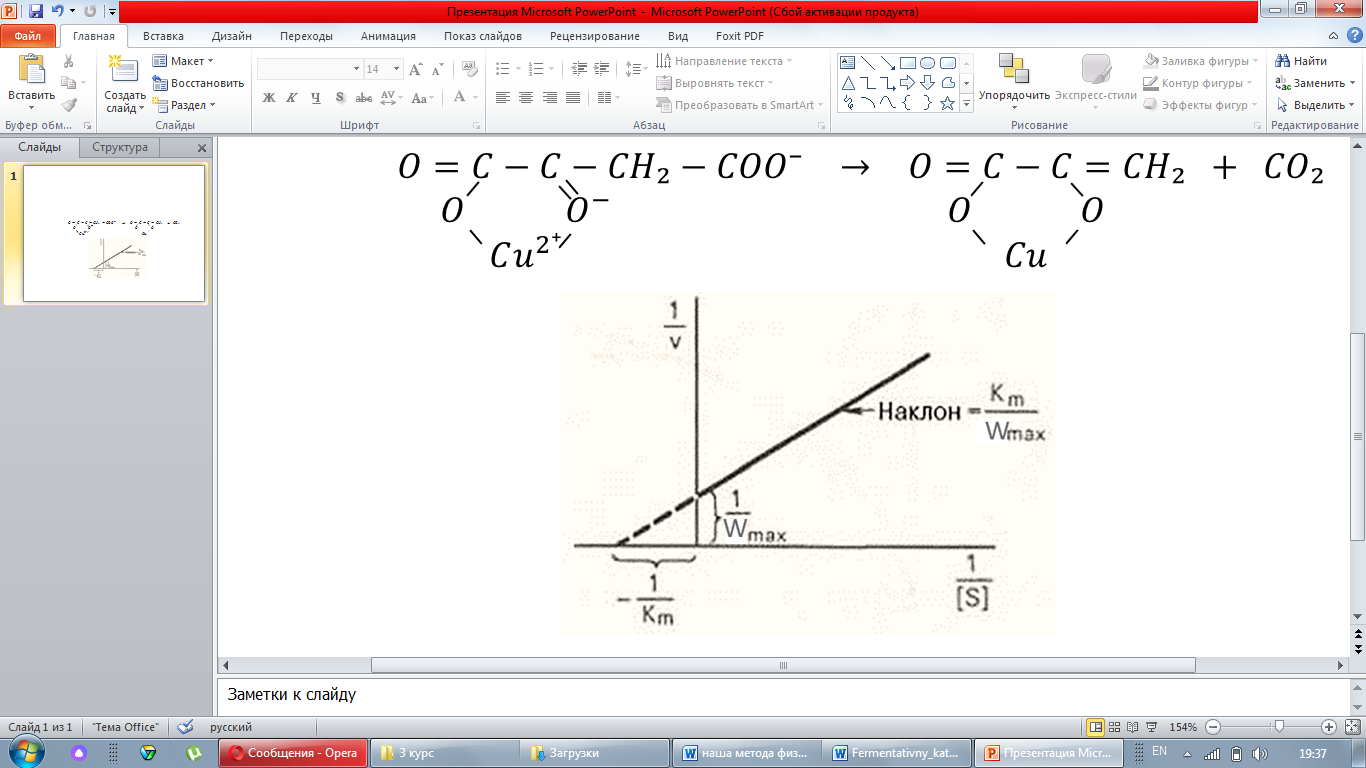Click the zoom slider handle
The image size is (1366, 768).
[1278, 727]
